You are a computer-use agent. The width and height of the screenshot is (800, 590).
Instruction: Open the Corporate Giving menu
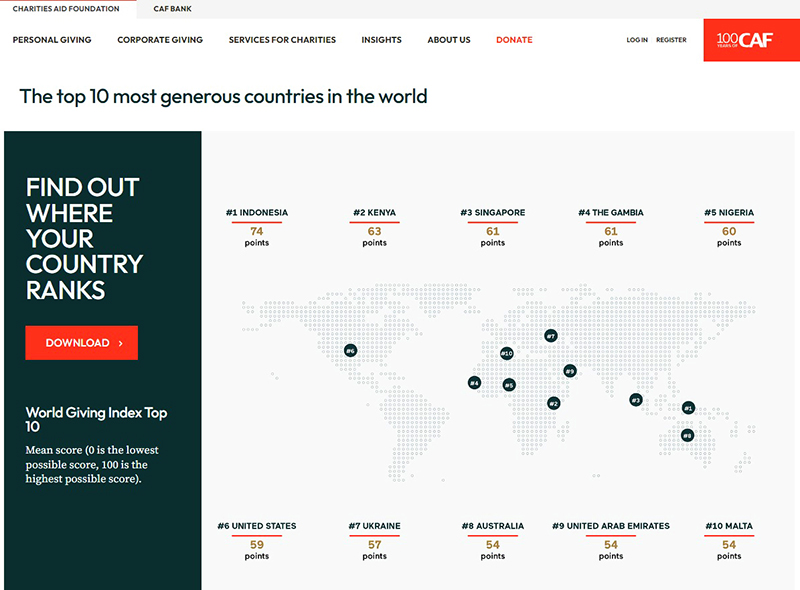pos(160,40)
